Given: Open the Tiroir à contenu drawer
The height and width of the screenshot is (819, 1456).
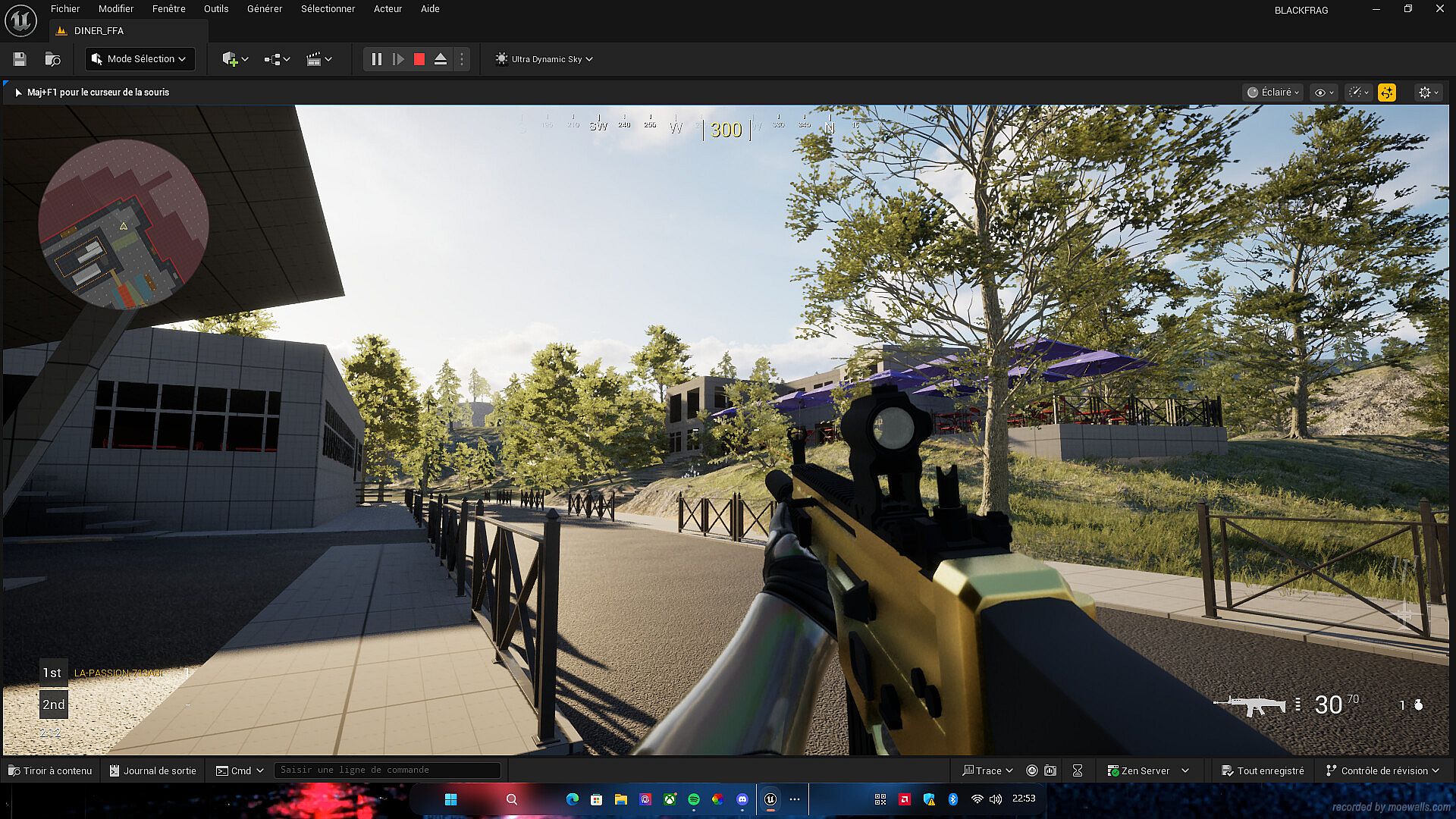Looking at the screenshot, I should [x=50, y=770].
